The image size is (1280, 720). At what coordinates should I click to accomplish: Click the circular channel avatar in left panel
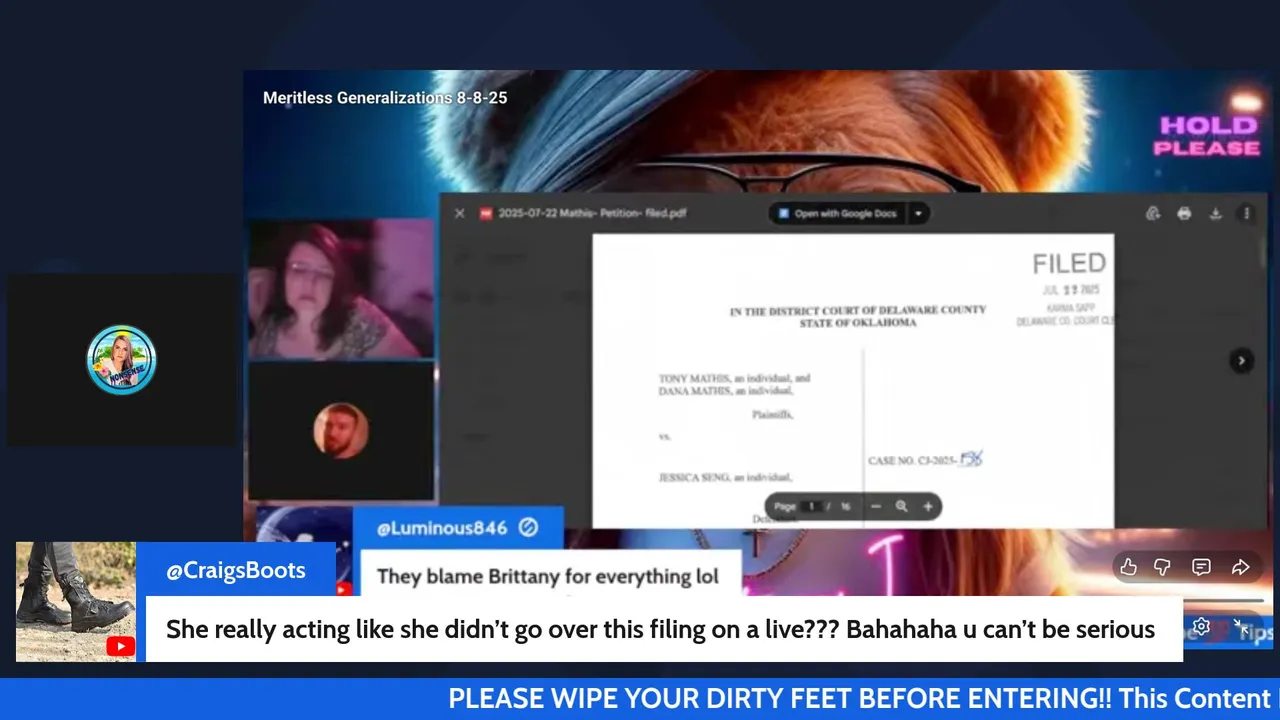(121, 360)
